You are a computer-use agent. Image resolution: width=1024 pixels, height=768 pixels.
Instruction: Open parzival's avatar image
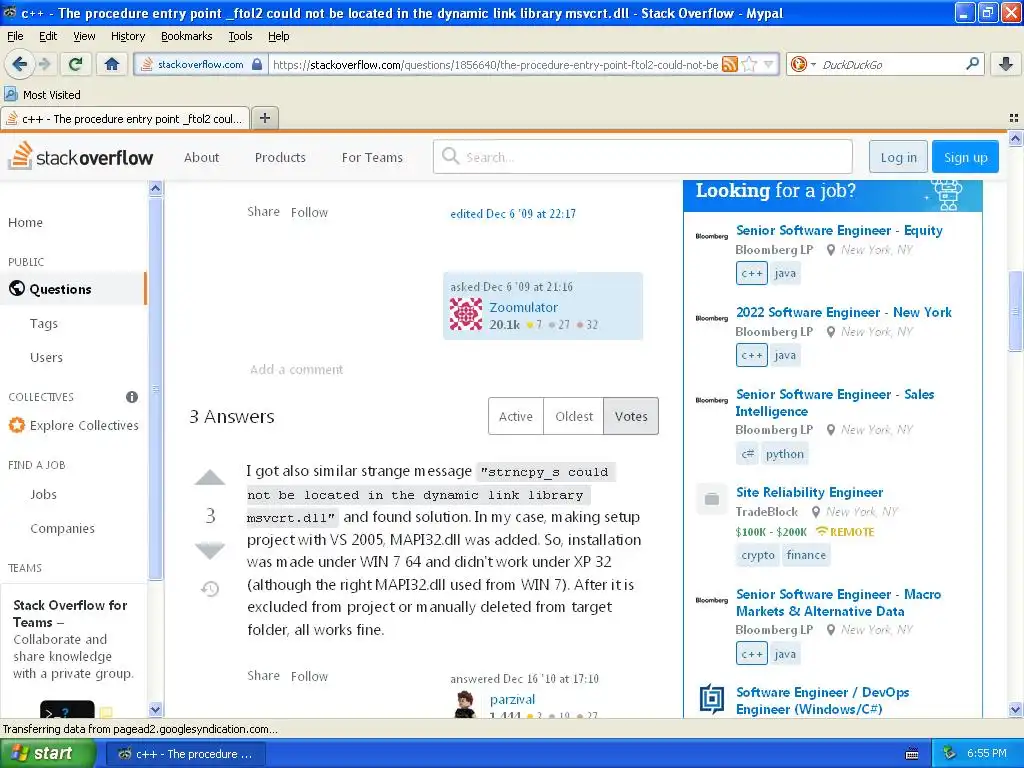(x=466, y=705)
